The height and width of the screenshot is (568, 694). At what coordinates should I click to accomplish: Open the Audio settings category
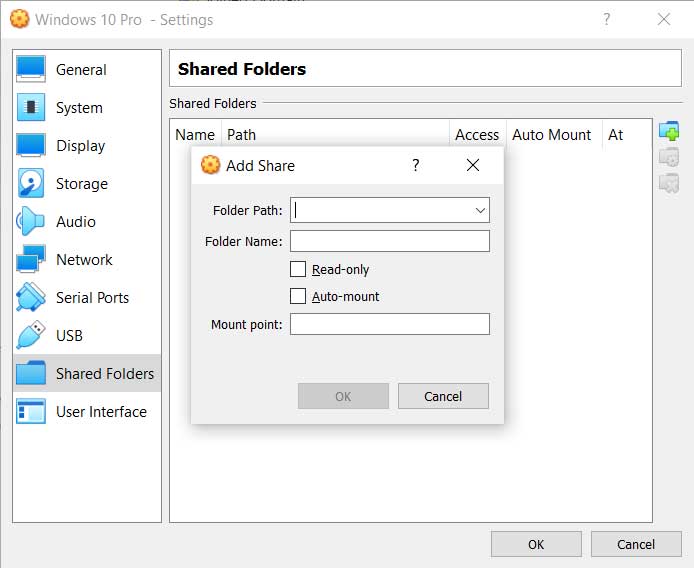click(87, 221)
